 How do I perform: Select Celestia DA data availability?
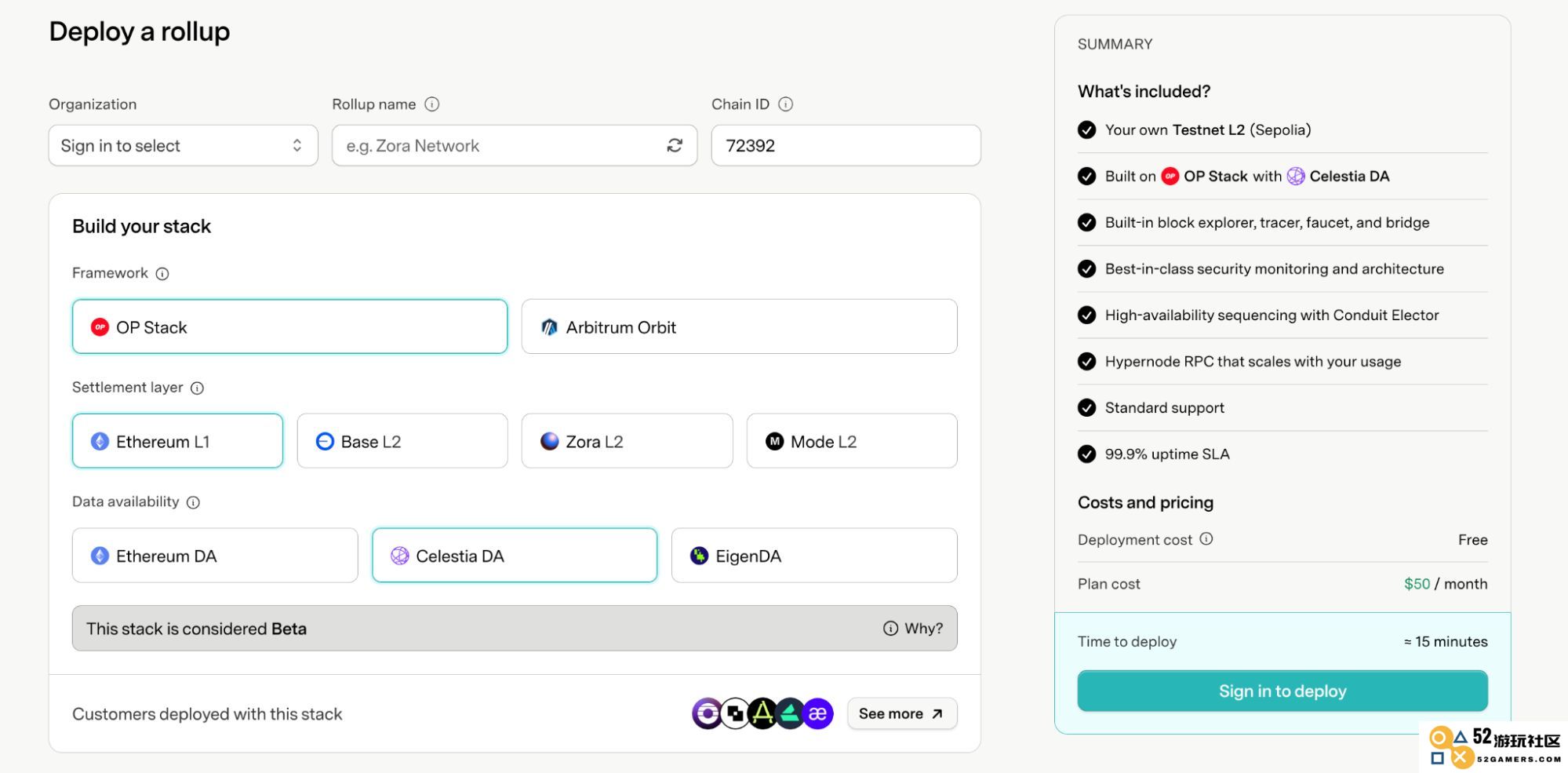coord(515,556)
